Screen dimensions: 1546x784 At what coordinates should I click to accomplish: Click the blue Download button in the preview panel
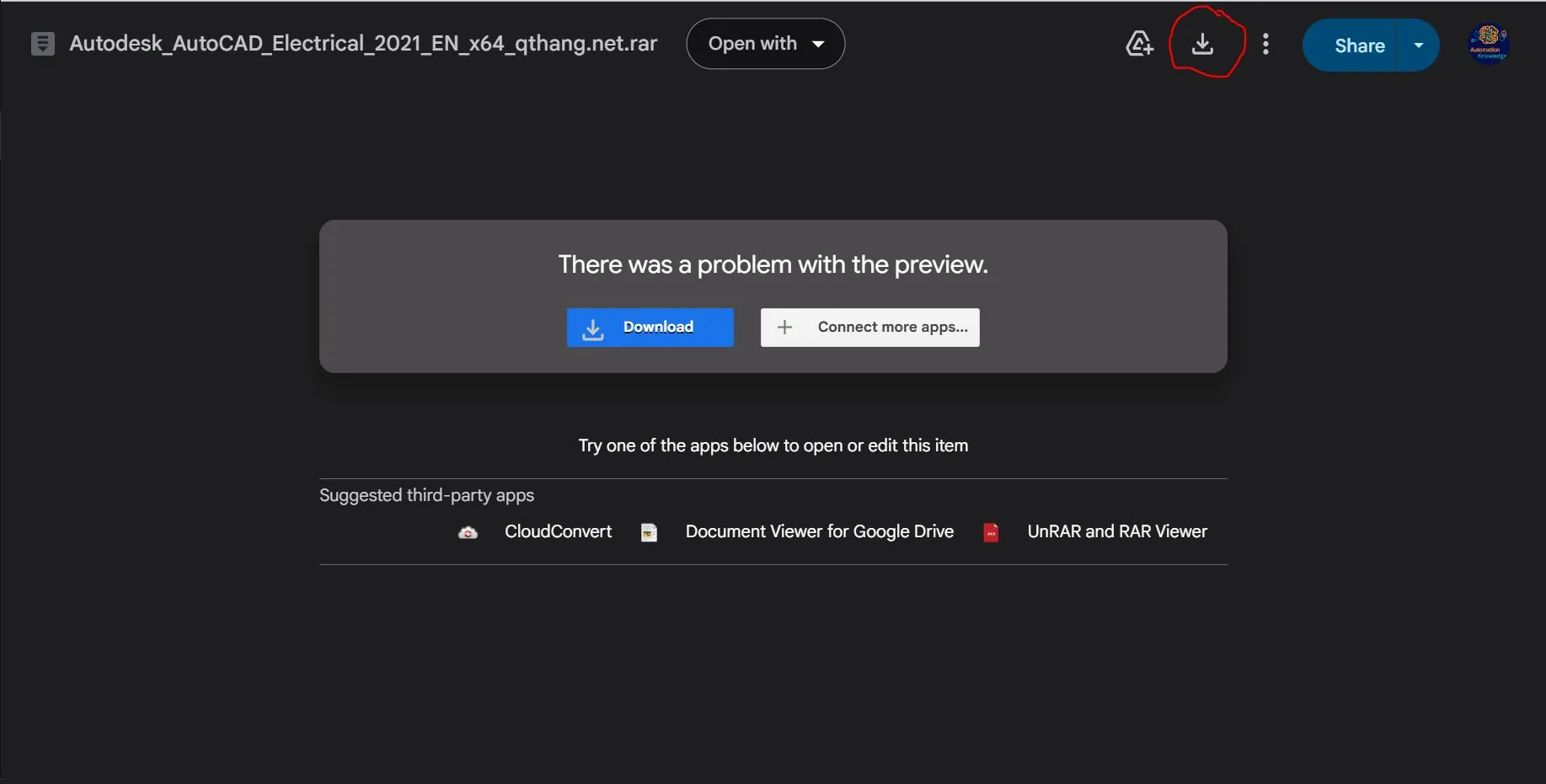click(x=650, y=328)
